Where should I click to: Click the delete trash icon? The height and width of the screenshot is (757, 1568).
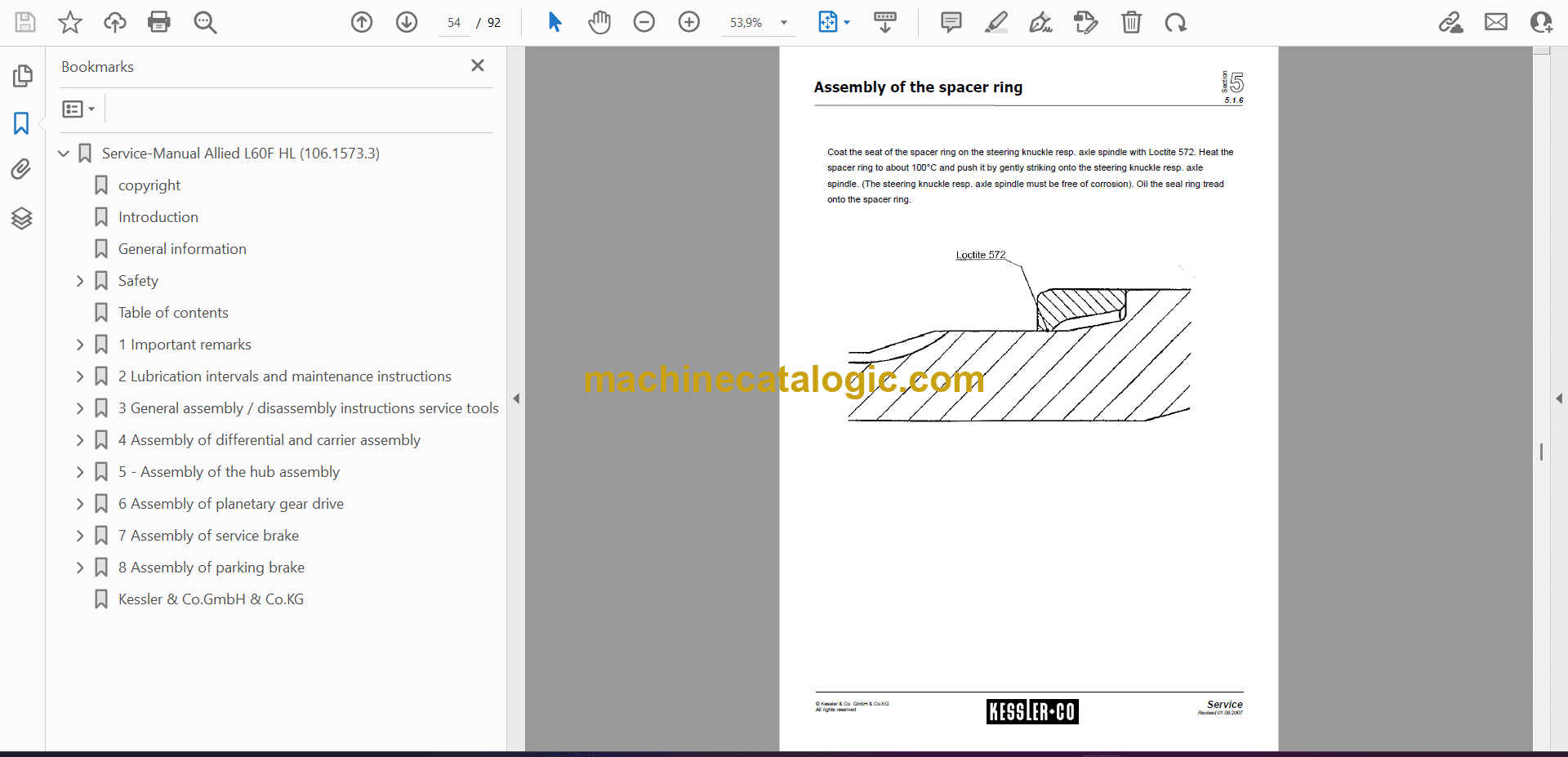point(1131,22)
